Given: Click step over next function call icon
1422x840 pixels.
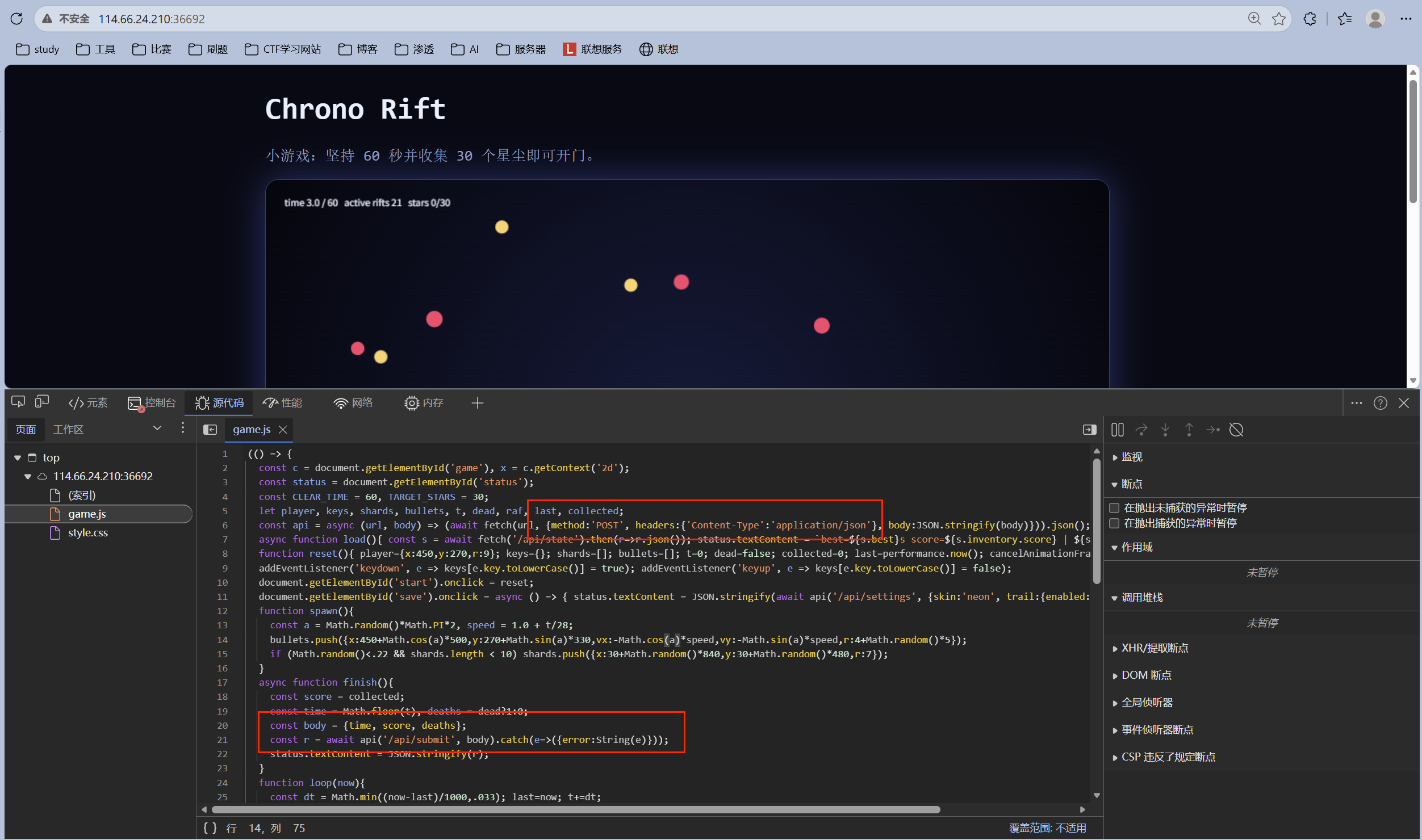Looking at the screenshot, I should point(1141,430).
